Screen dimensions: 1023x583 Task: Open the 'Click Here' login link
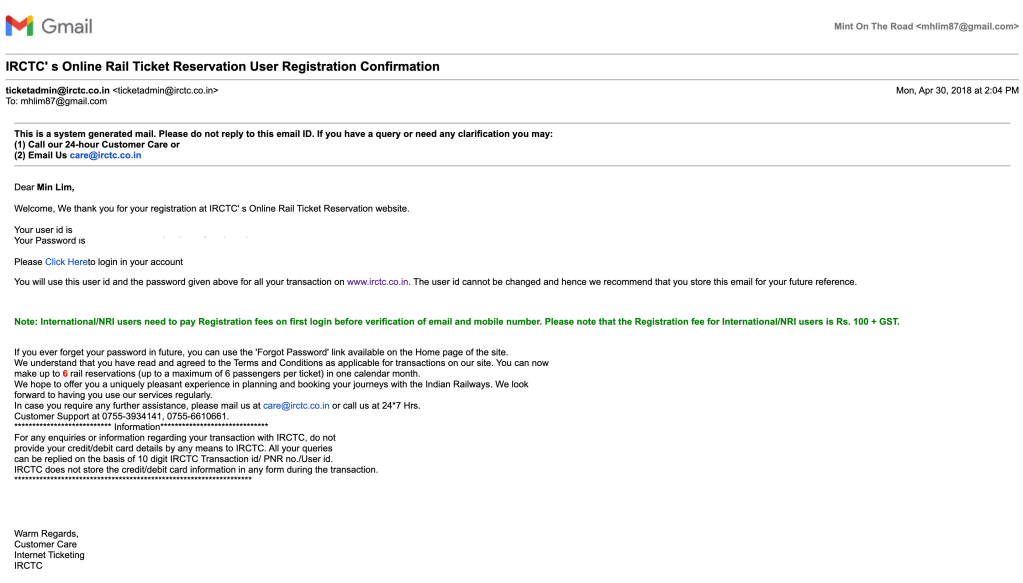click(66, 262)
